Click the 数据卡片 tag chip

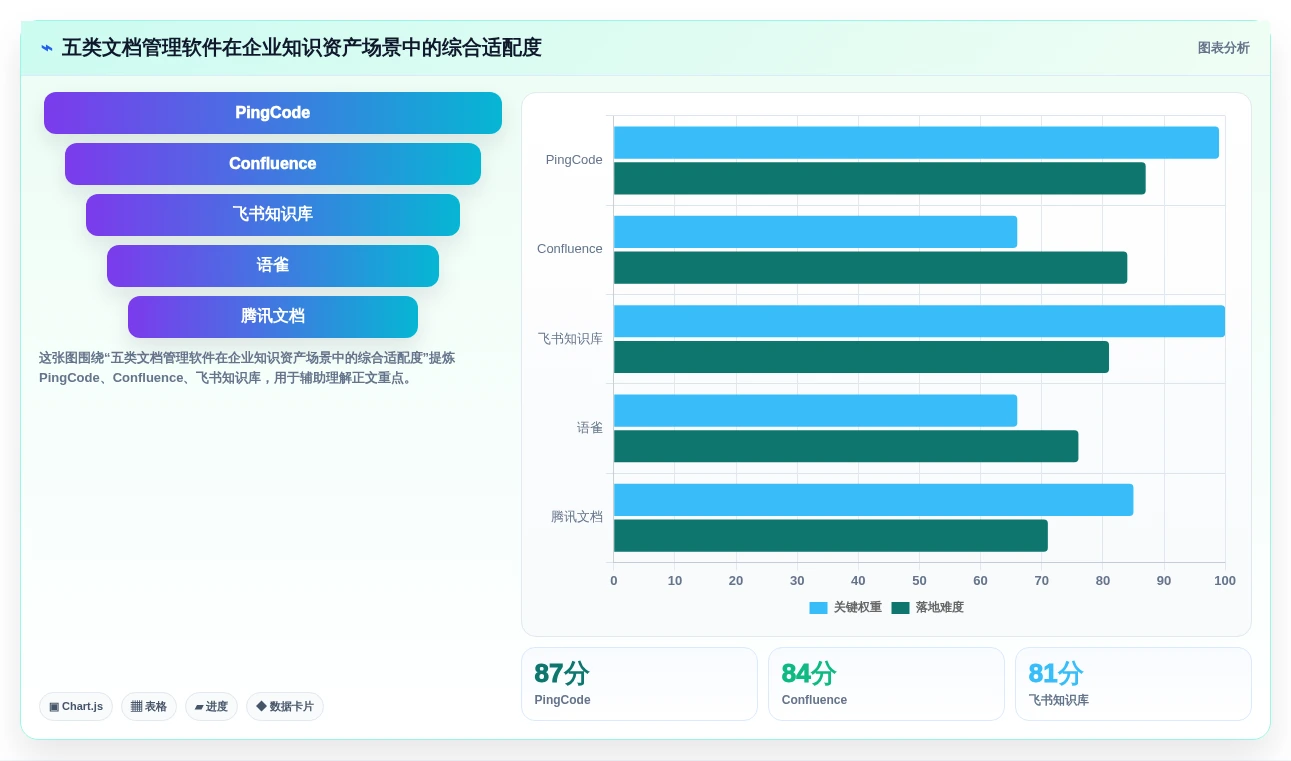[x=285, y=707]
